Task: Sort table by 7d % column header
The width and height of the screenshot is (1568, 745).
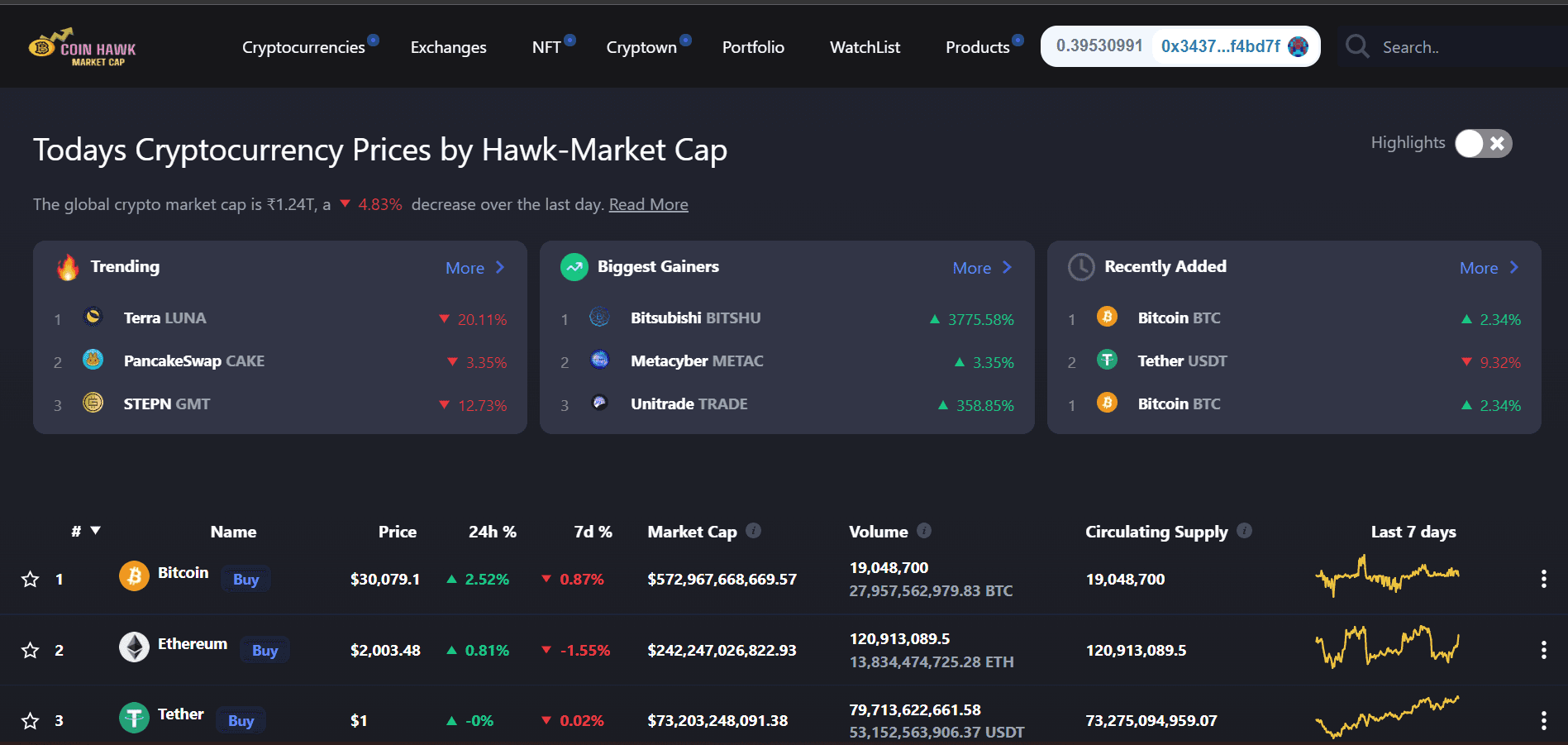Action: tap(593, 532)
